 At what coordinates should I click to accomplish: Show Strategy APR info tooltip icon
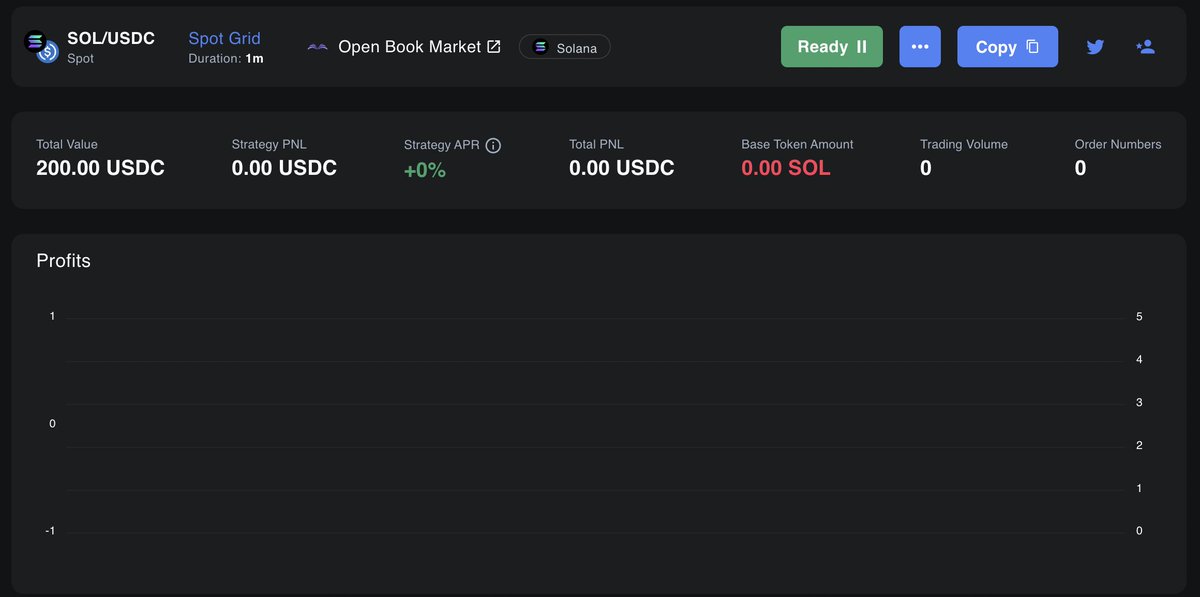[493, 145]
